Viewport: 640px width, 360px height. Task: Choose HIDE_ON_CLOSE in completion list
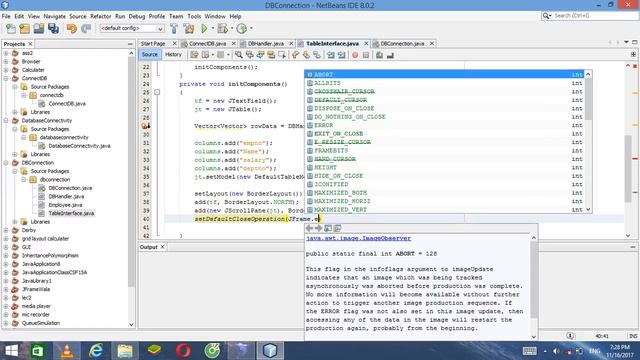[445, 176]
